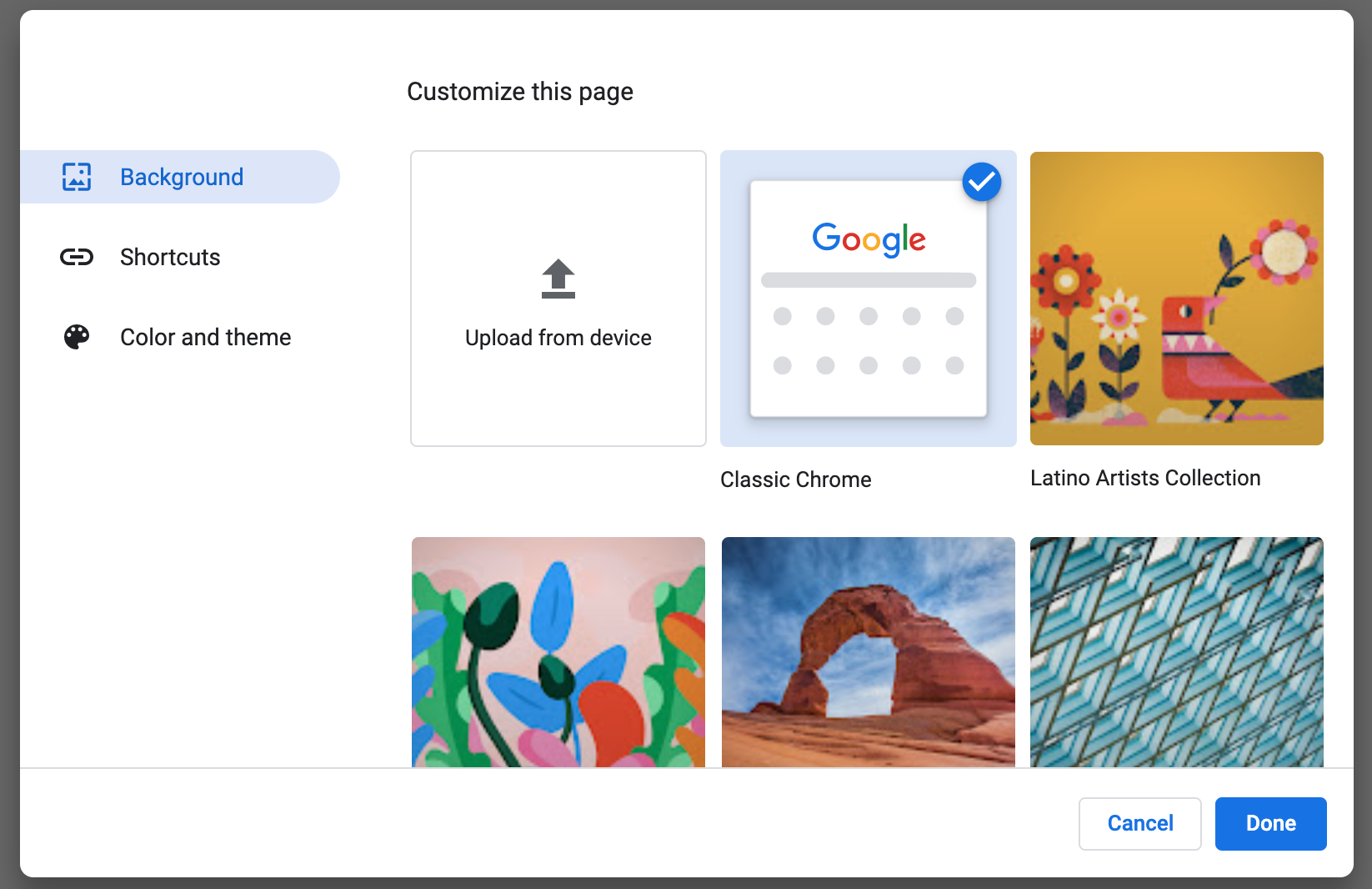Click the Cancel button
Viewport: 1372px width, 889px height.
tap(1139, 823)
